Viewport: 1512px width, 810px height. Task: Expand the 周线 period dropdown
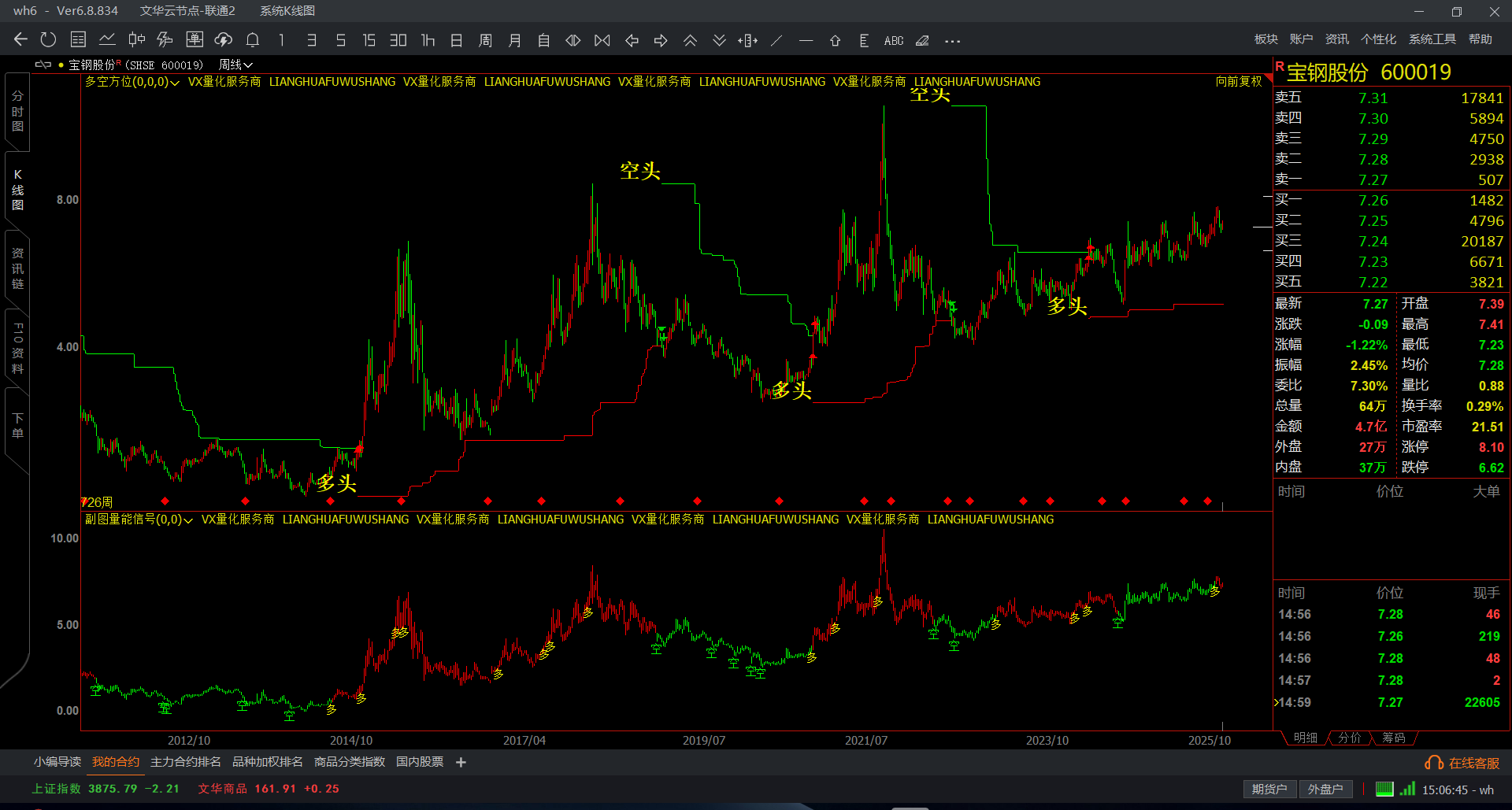click(x=235, y=65)
